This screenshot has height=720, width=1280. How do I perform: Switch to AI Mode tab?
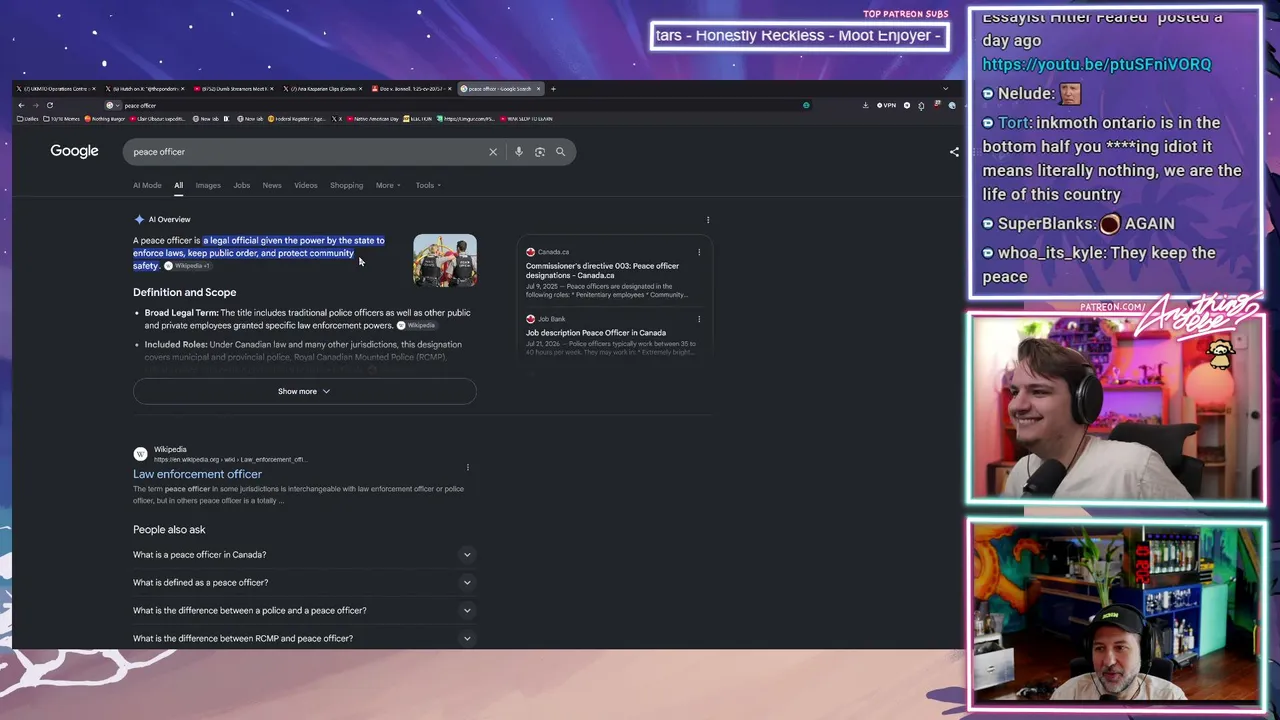(x=147, y=185)
